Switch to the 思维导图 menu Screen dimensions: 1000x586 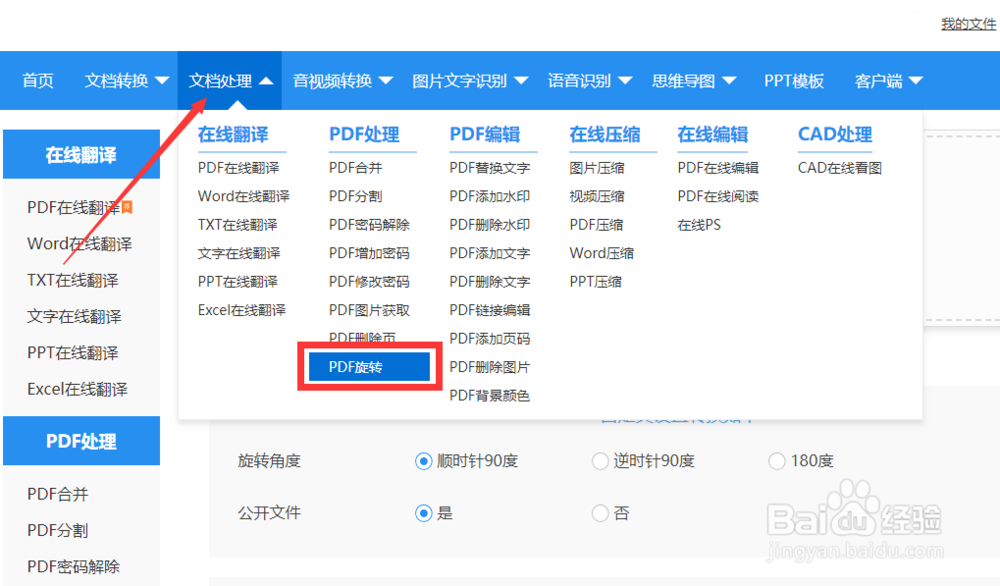686,80
